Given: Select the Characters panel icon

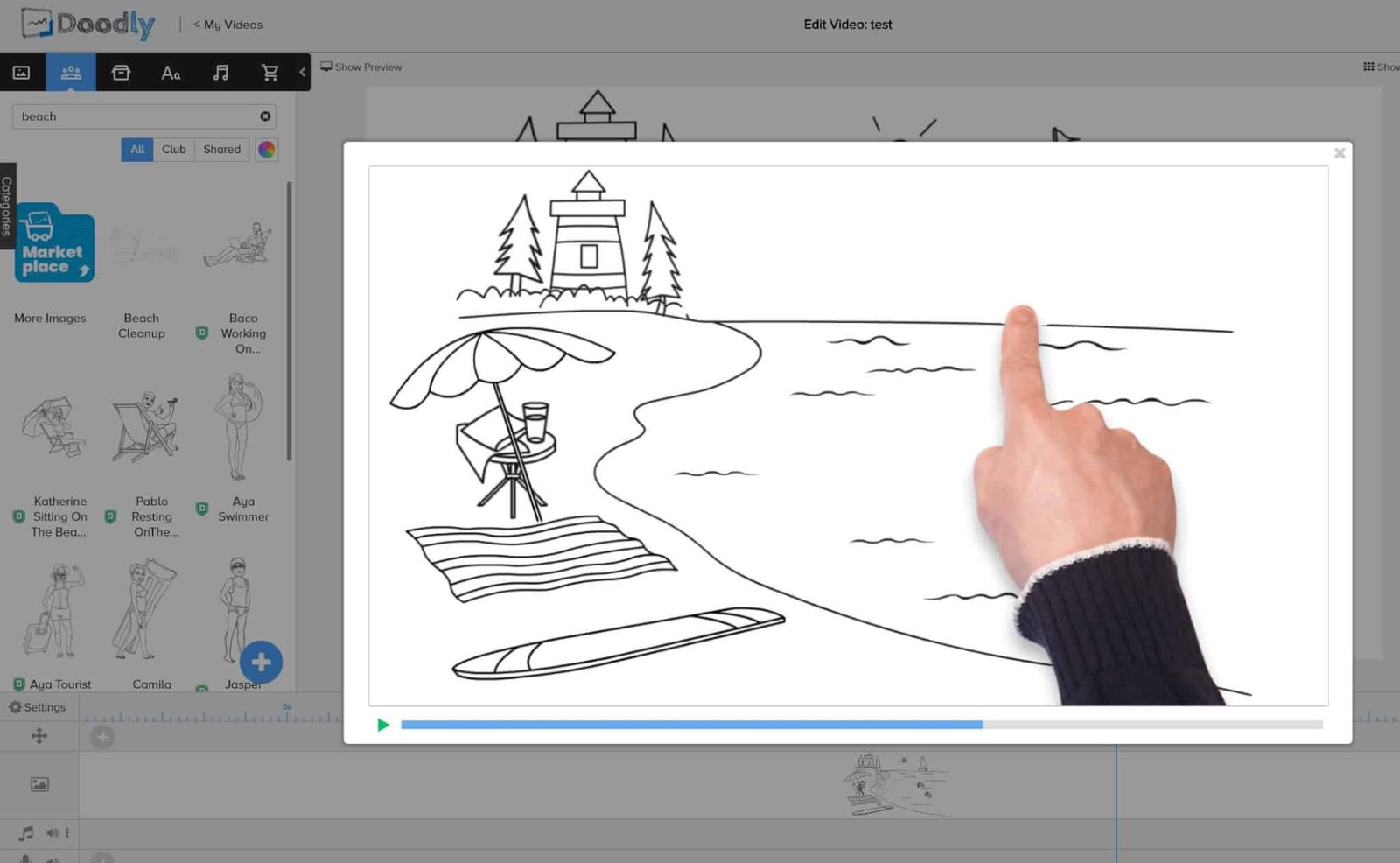Looking at the screenshot, I should pyautogui.click(x=72, y=73).
